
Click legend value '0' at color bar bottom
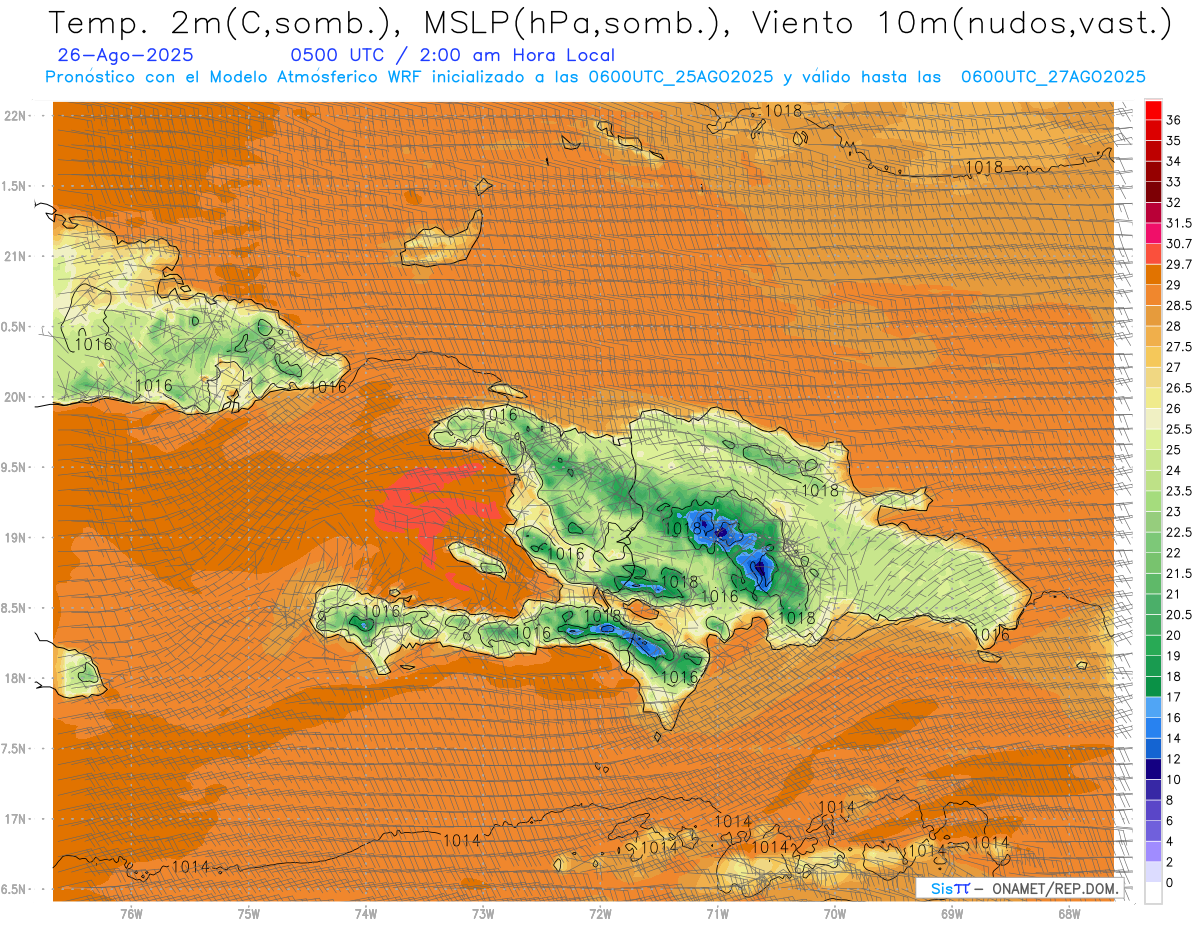(1171, 883)
